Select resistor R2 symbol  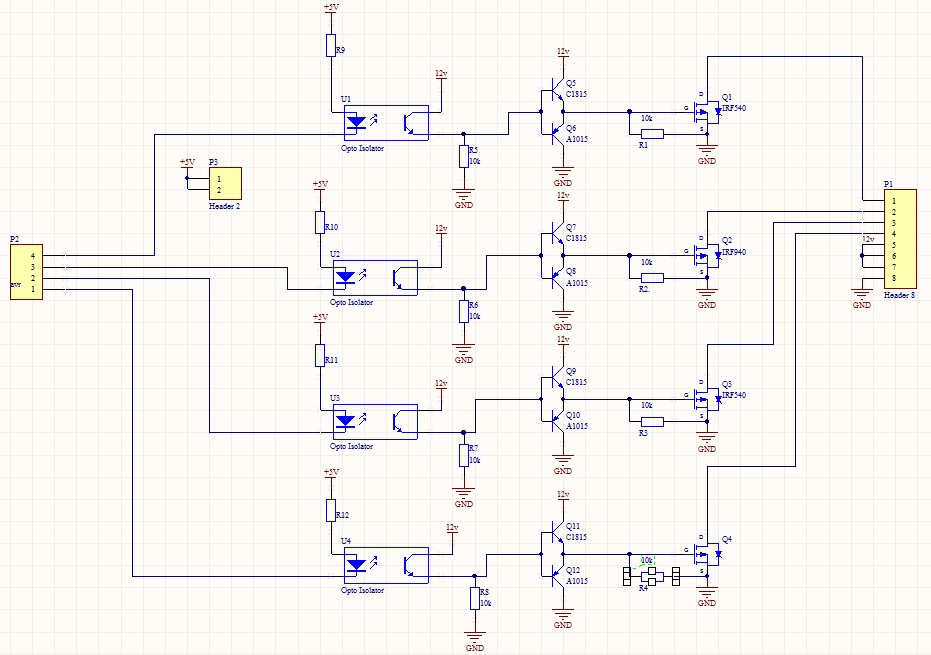(x=652, y=277)
